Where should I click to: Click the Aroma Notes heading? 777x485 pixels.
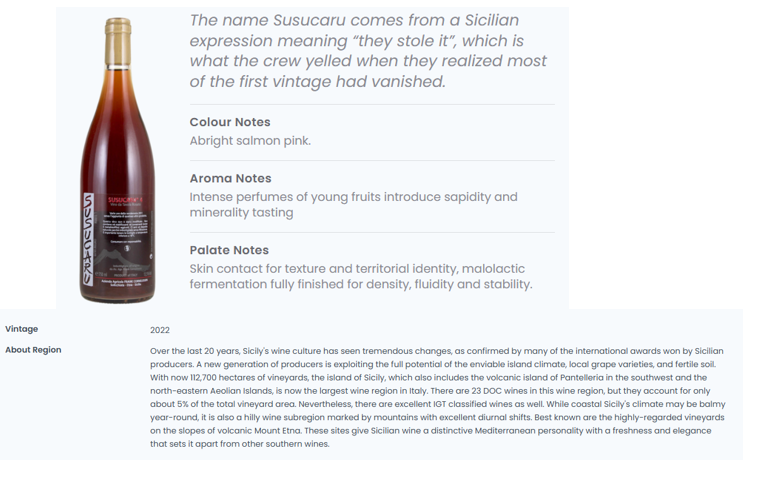point(230,178)
